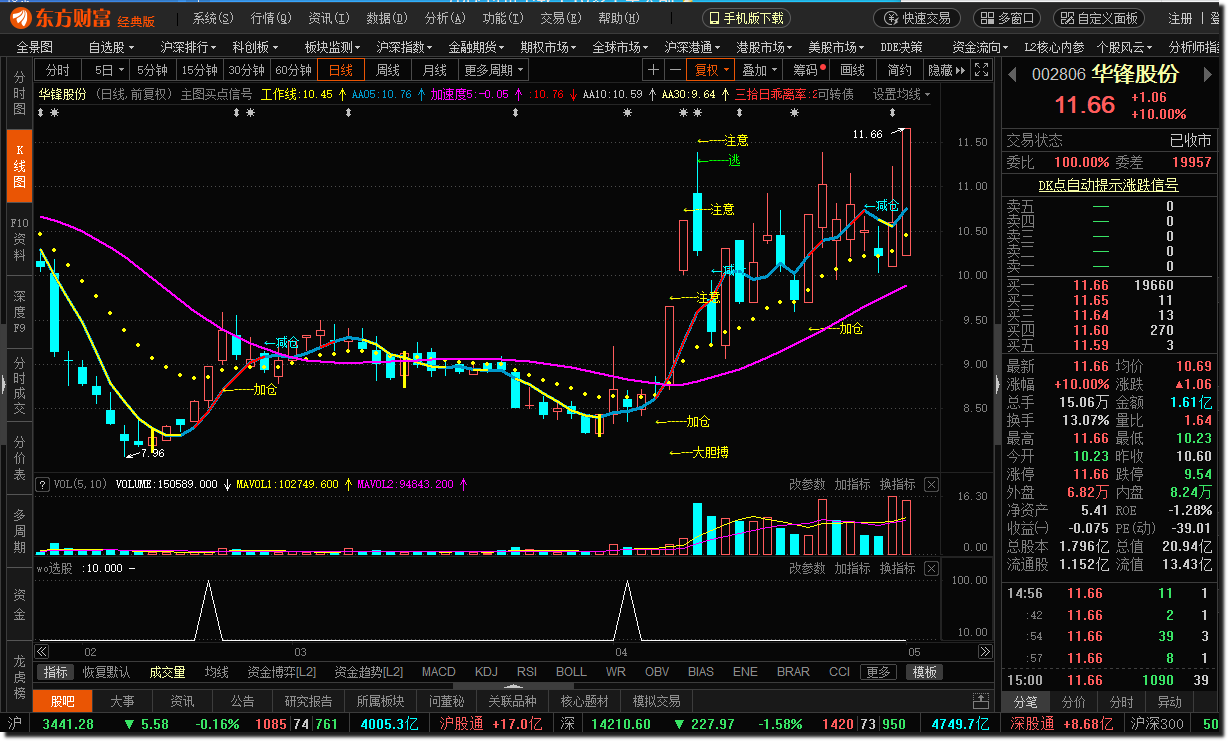Toggle the KDJ indicator on chart

486,672
